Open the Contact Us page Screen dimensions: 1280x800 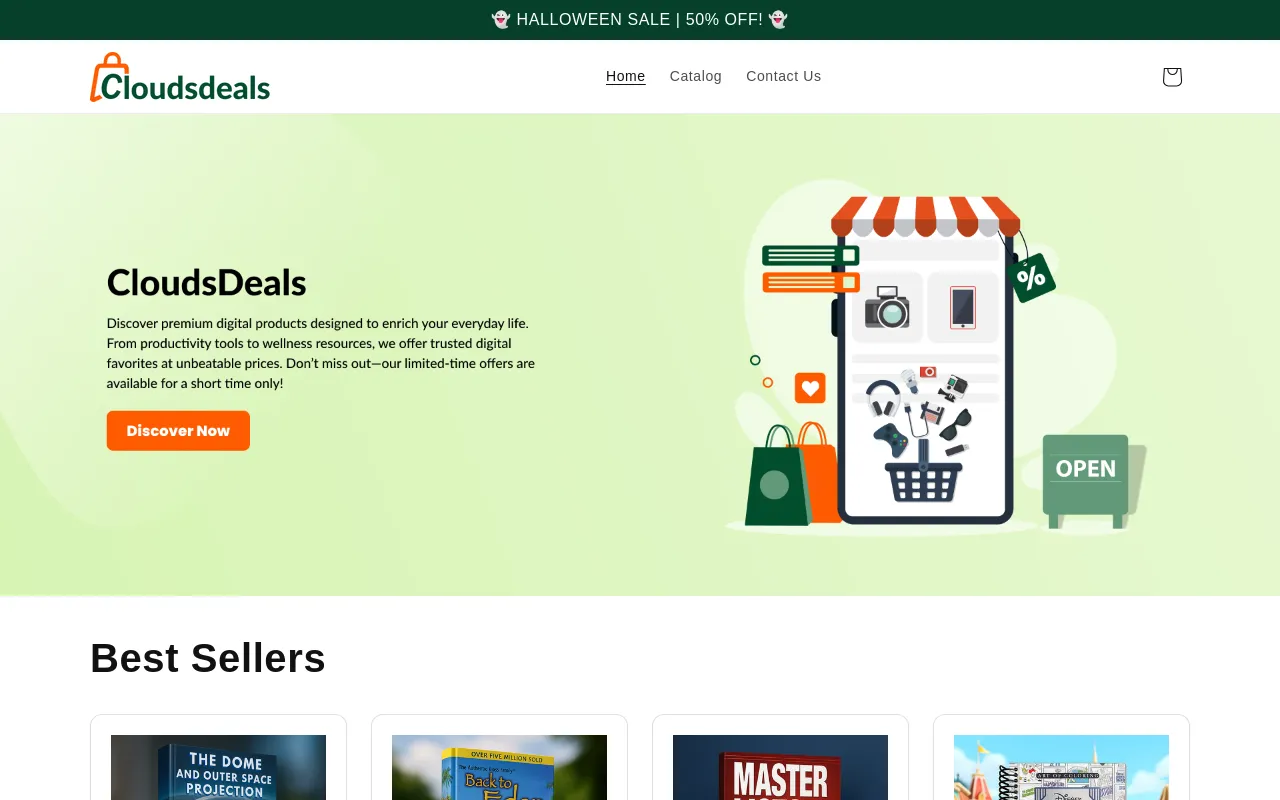point(784,76)
